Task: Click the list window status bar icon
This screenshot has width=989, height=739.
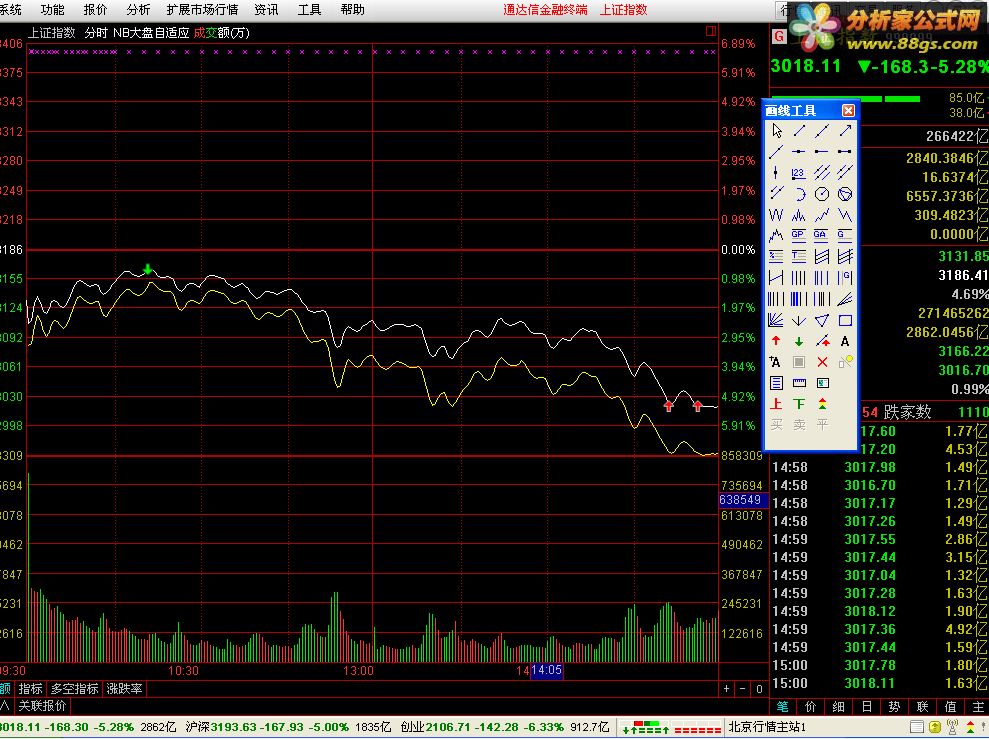Action: coord(917,727)
